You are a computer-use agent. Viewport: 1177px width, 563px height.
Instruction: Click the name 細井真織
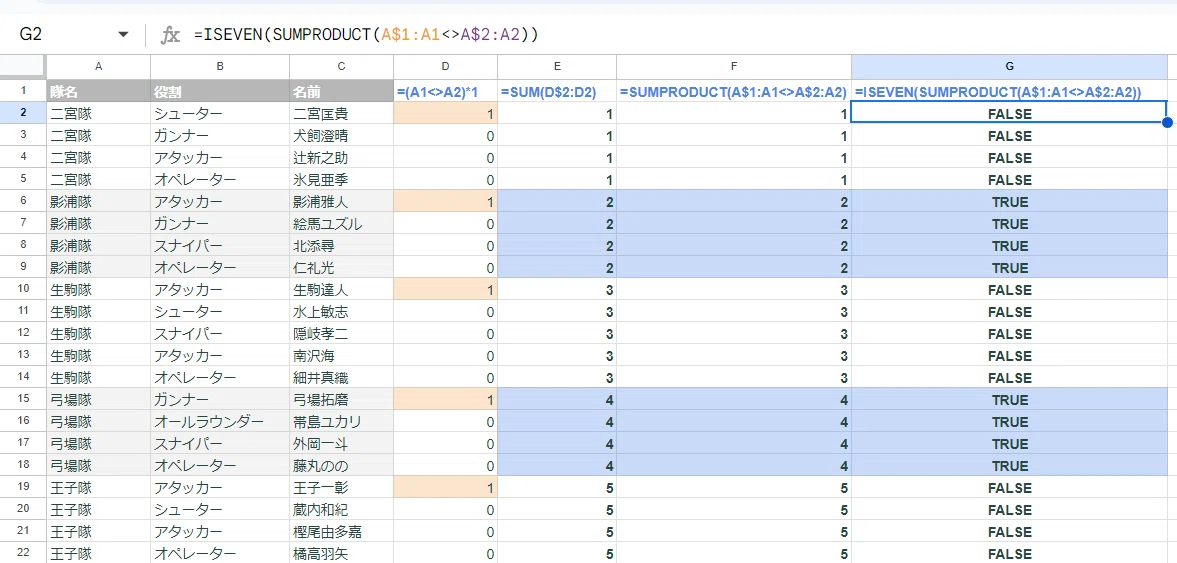pyautogui.click(x=320, y=378)
